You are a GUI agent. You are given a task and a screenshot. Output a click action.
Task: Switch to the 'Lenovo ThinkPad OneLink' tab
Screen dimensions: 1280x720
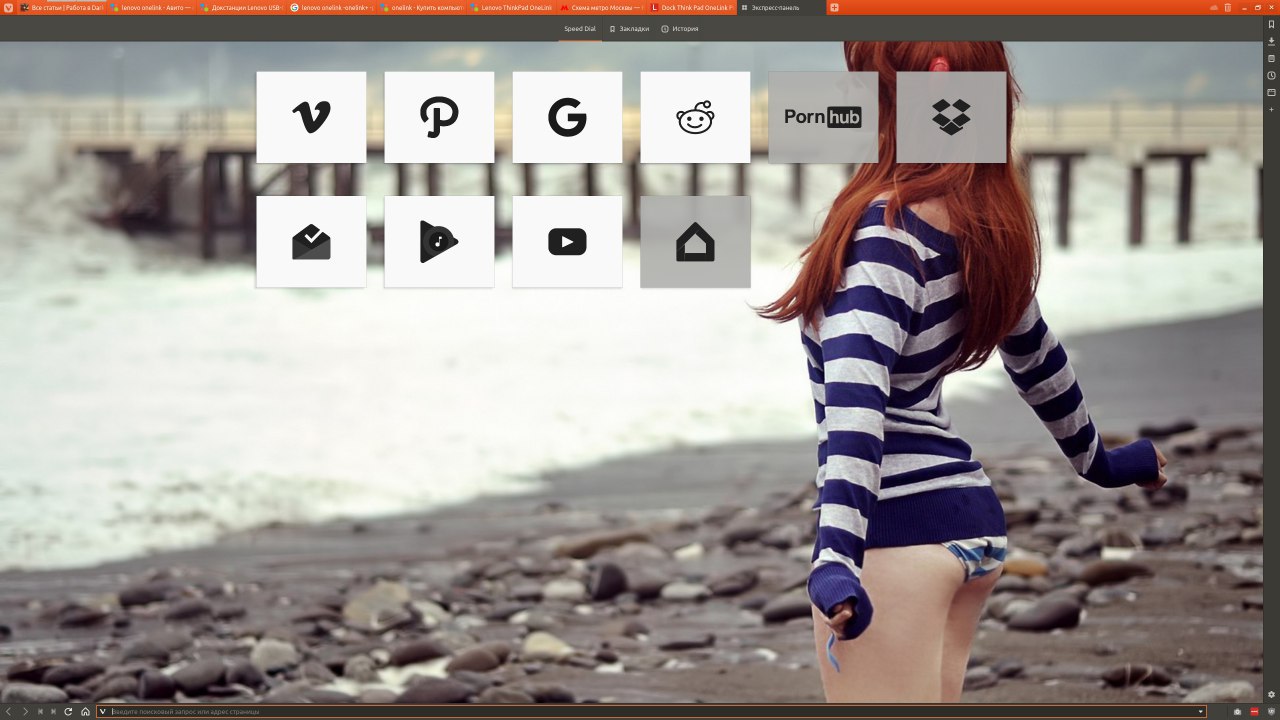[x=512, y=7]
